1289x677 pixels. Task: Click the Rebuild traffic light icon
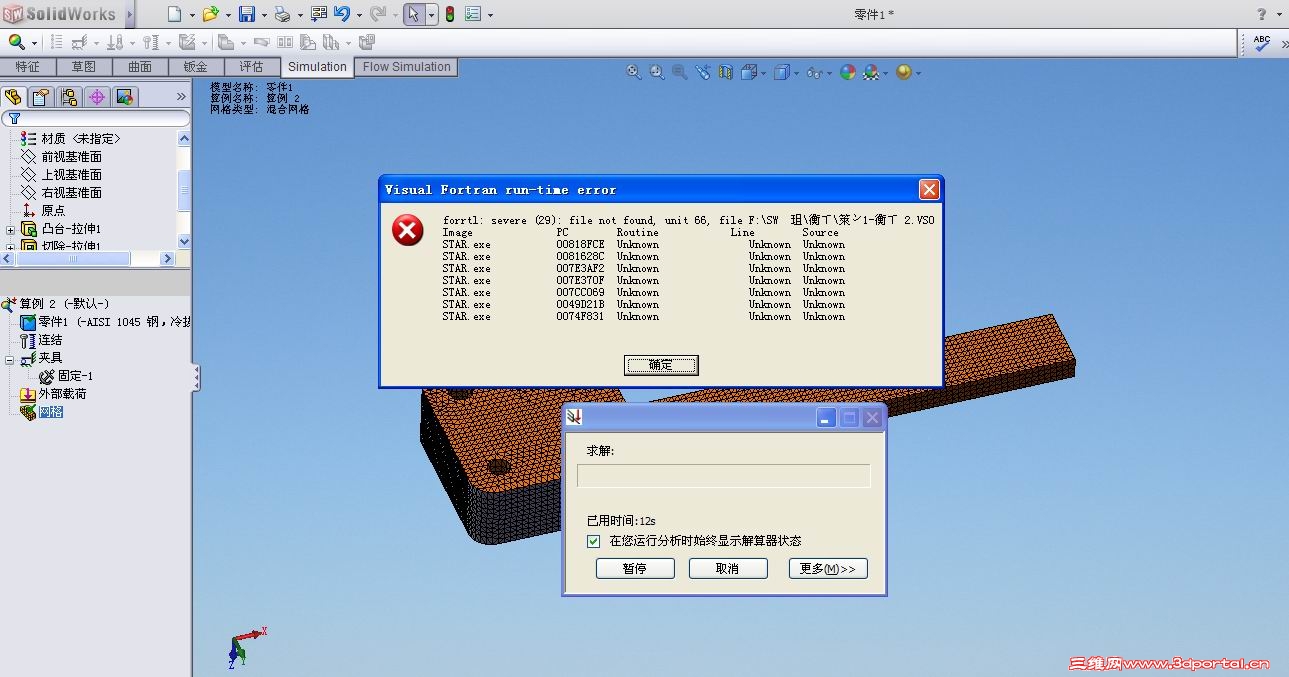[x=450, y=14]
